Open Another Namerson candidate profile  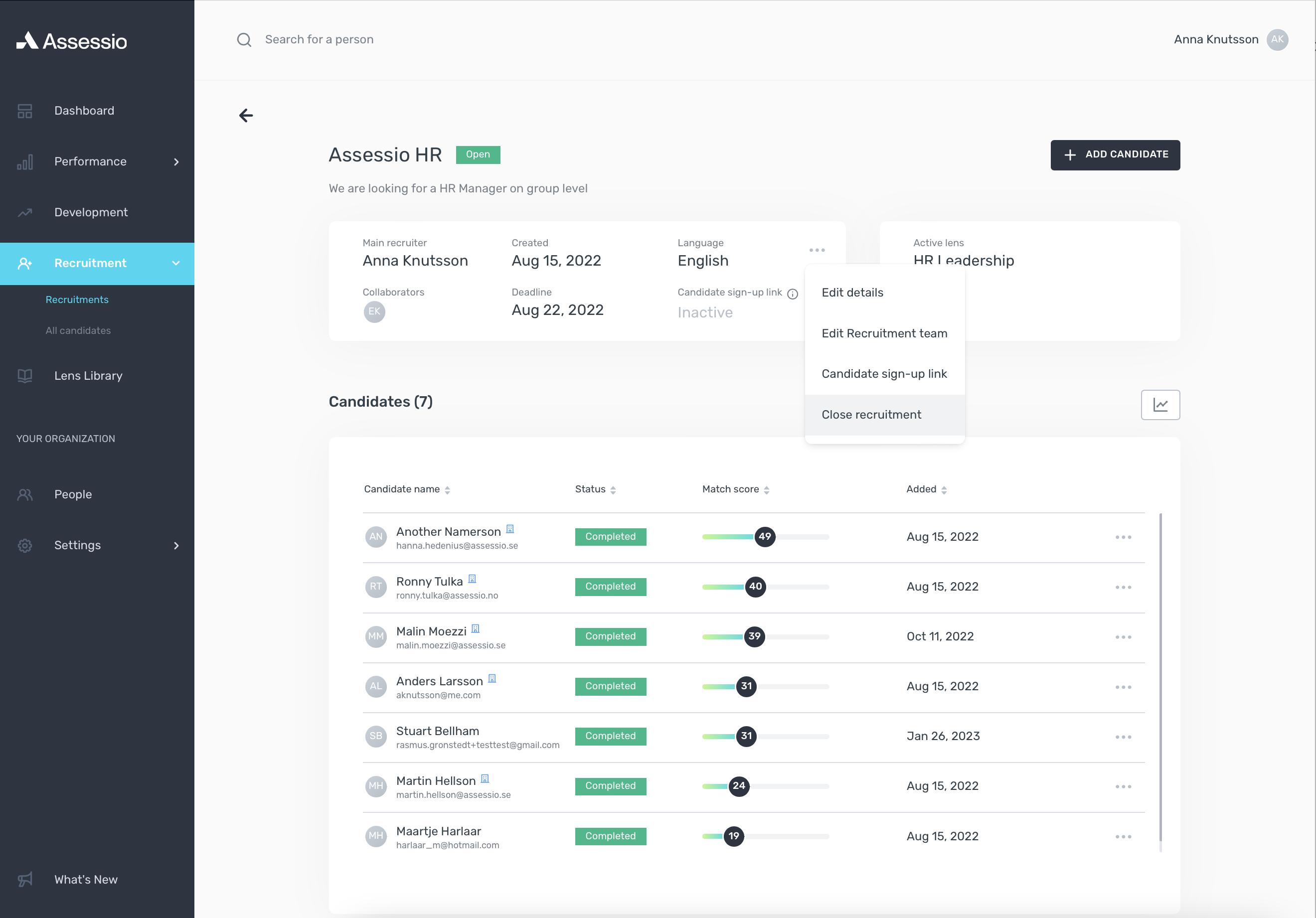pos(448,532)
